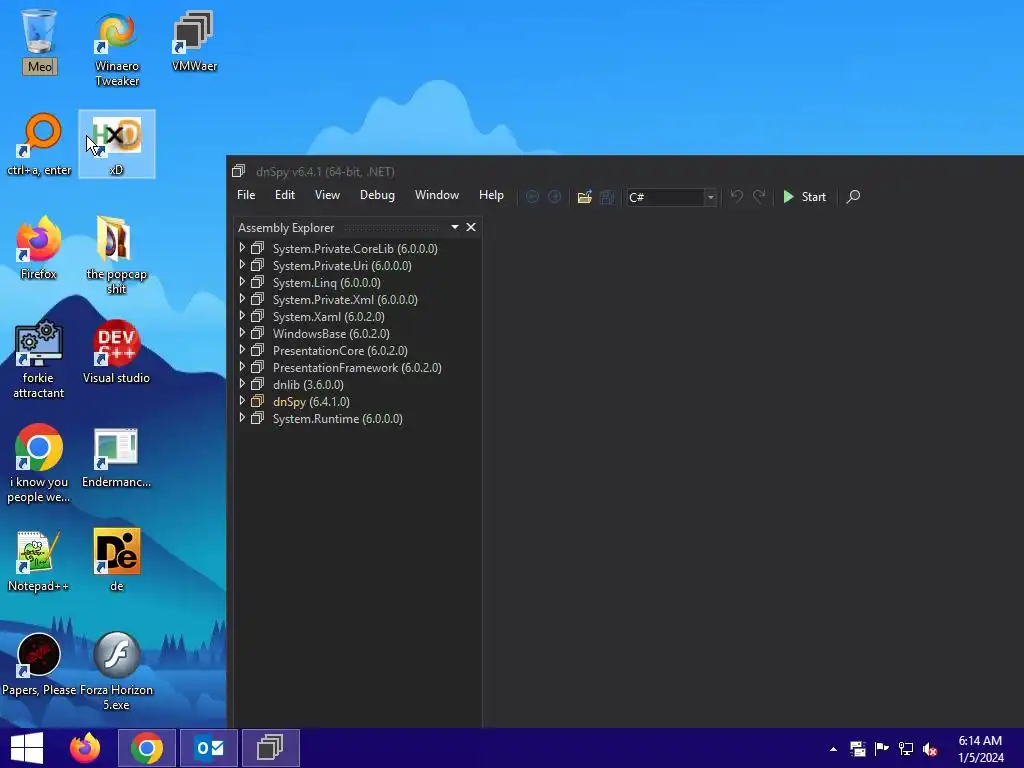Viewport: 1024px width, 768px height.
Task: Click the dnSpy Undo icon
Action: click(x=737, y=197)
